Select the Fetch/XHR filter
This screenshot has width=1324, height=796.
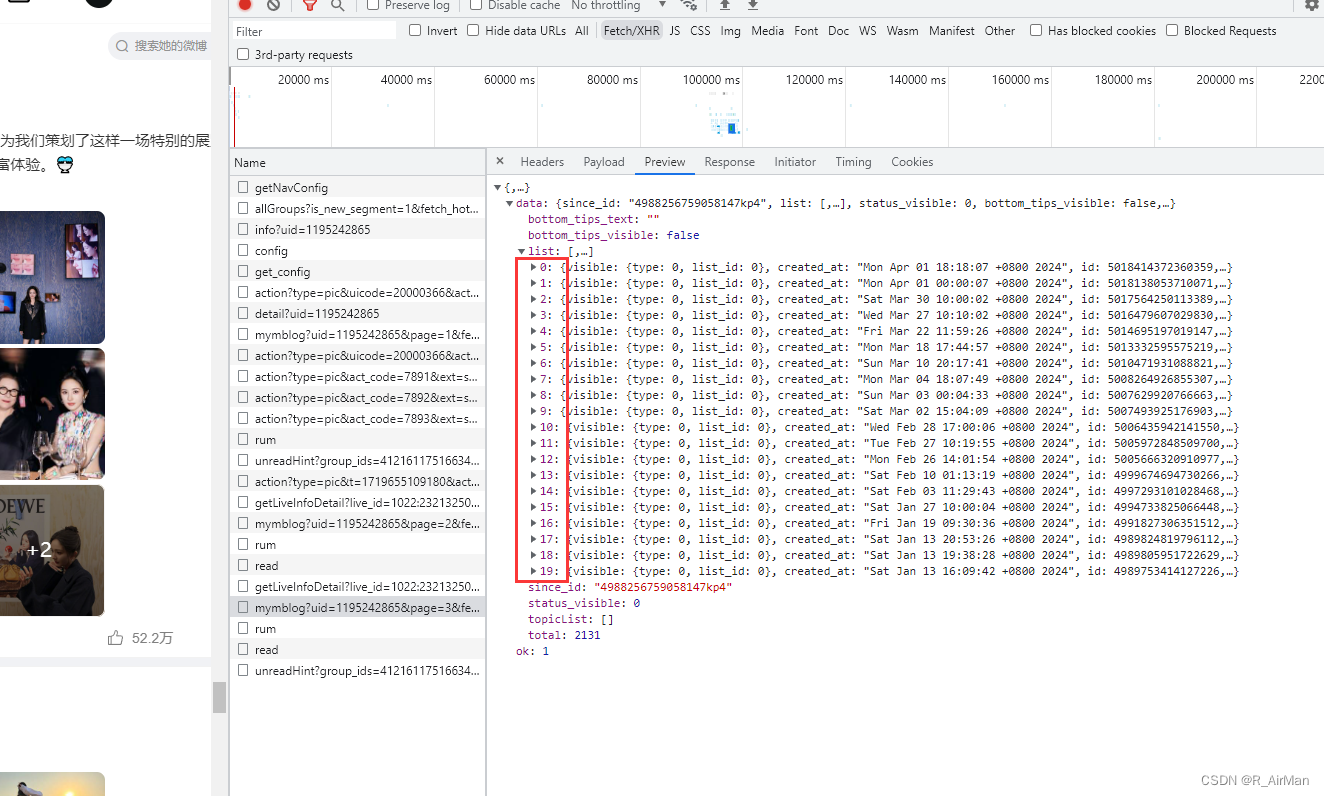click(x=632, y=31)
